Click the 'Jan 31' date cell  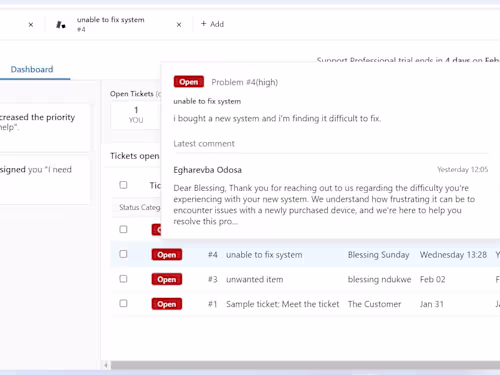432,304
